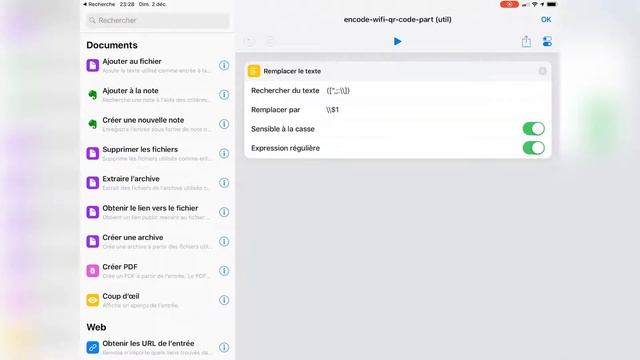The height and width of the screenshot is (360, 640).
Task: Add Créer une nouvelle note action
Action: tap(157, 124)
